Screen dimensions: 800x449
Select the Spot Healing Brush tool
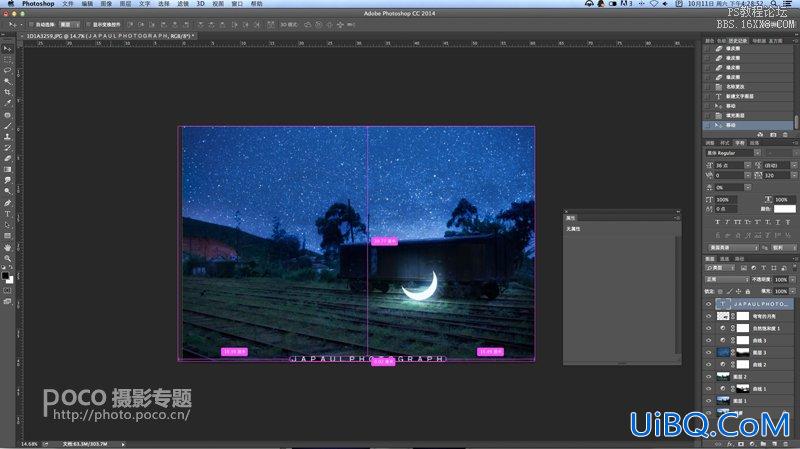7,115
